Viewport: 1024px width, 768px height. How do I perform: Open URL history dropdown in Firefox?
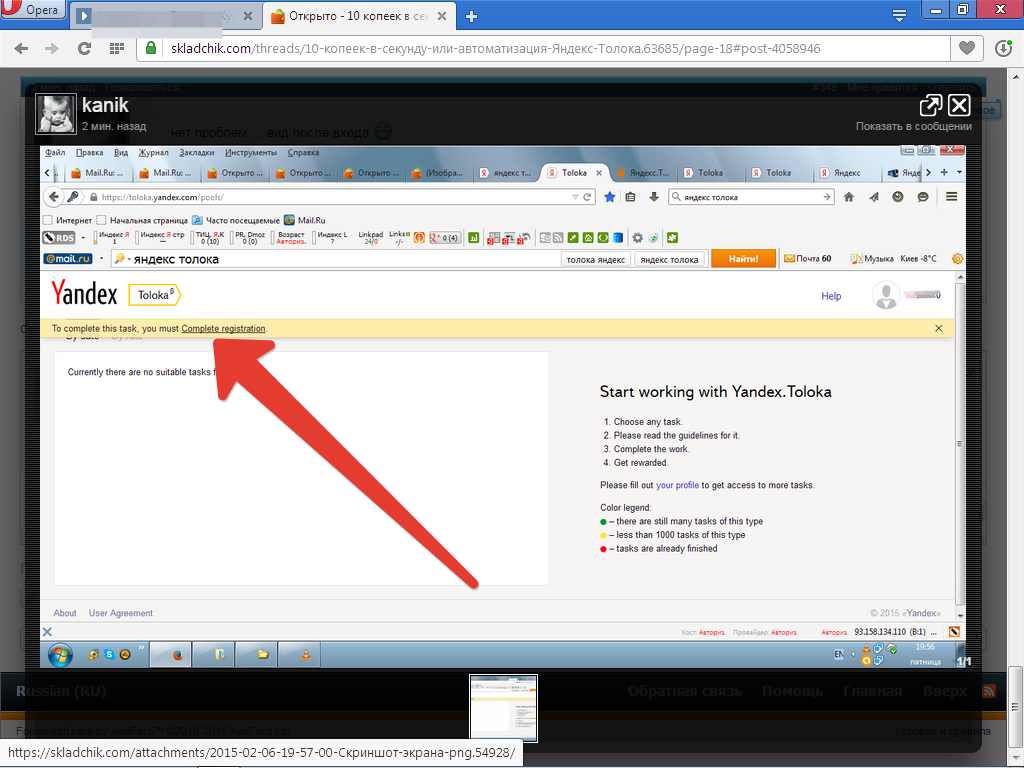pyautogui.click(x=575, y=197)
